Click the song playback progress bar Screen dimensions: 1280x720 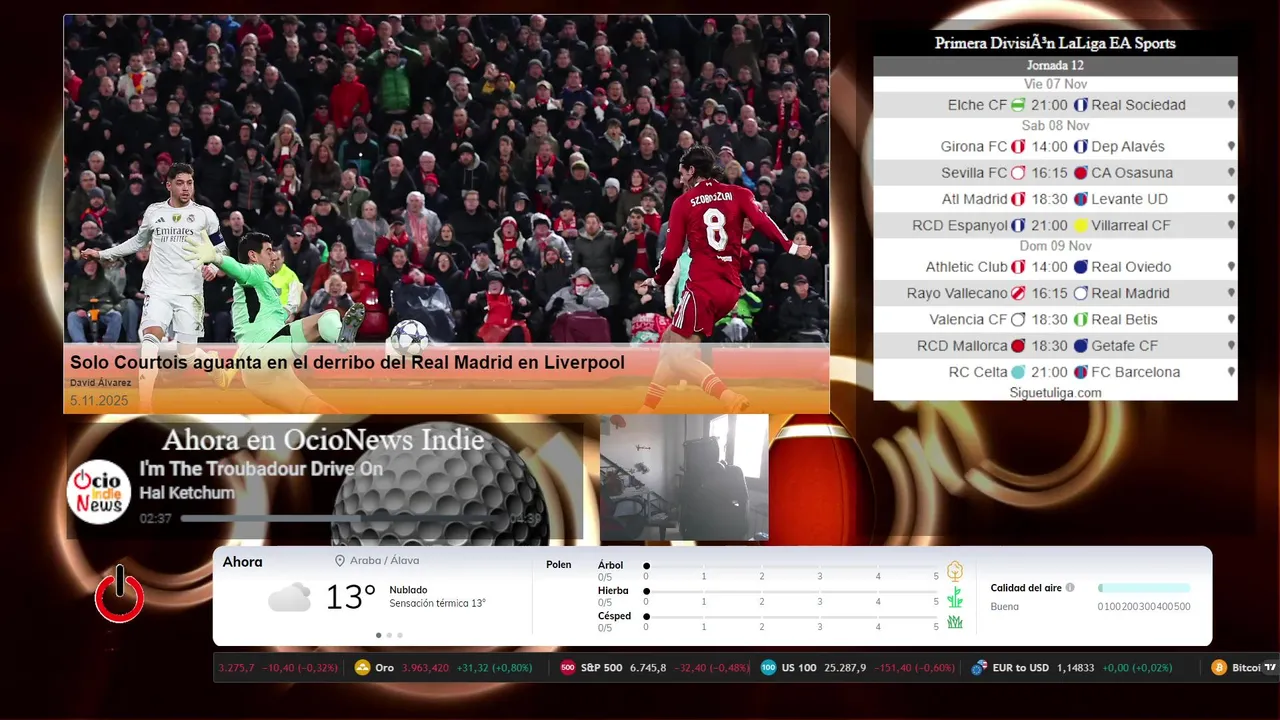click(x=343, y=519)
